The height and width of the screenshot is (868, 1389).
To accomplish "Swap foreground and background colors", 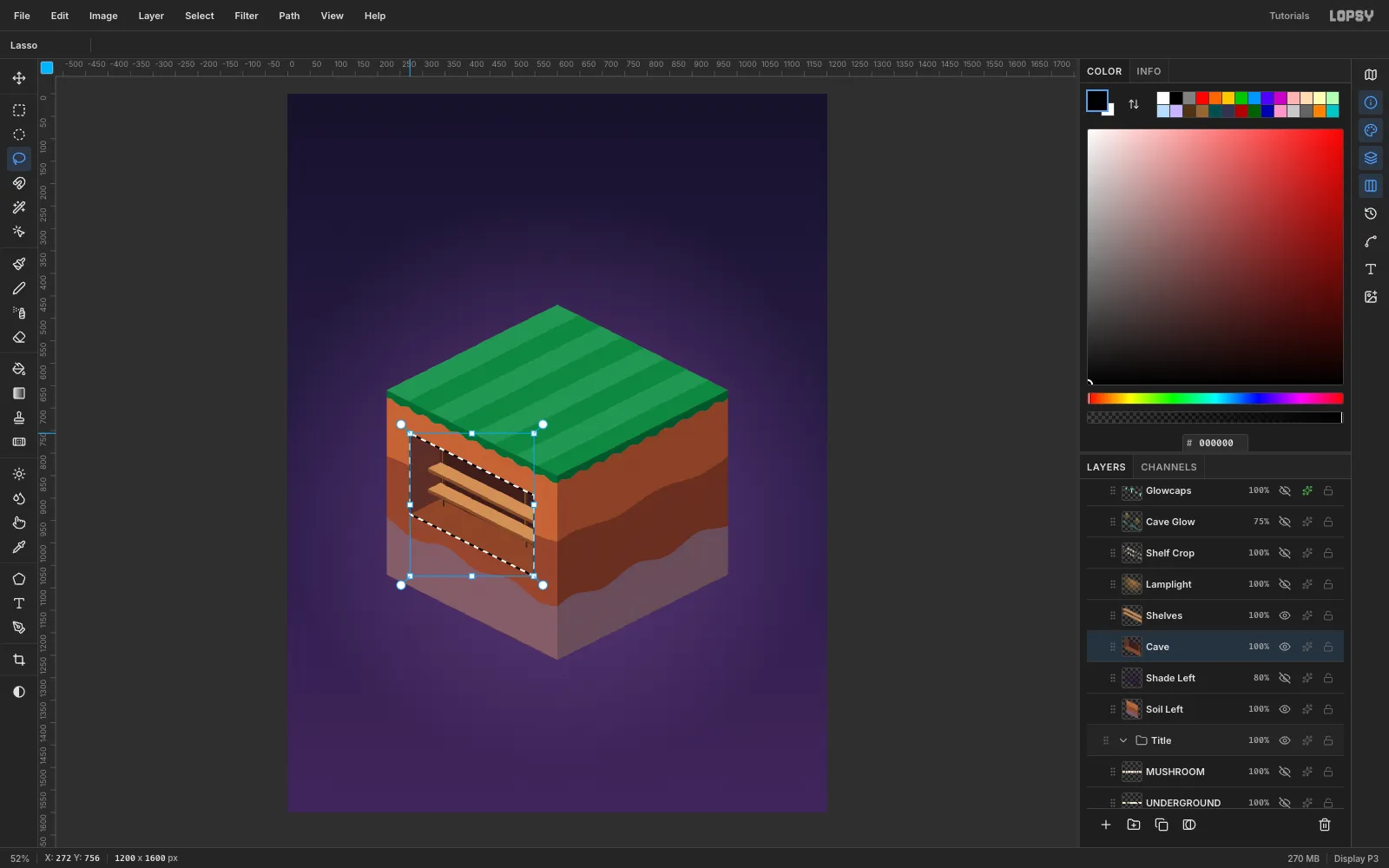I will pyautogui.click(x=1134, y=104).
